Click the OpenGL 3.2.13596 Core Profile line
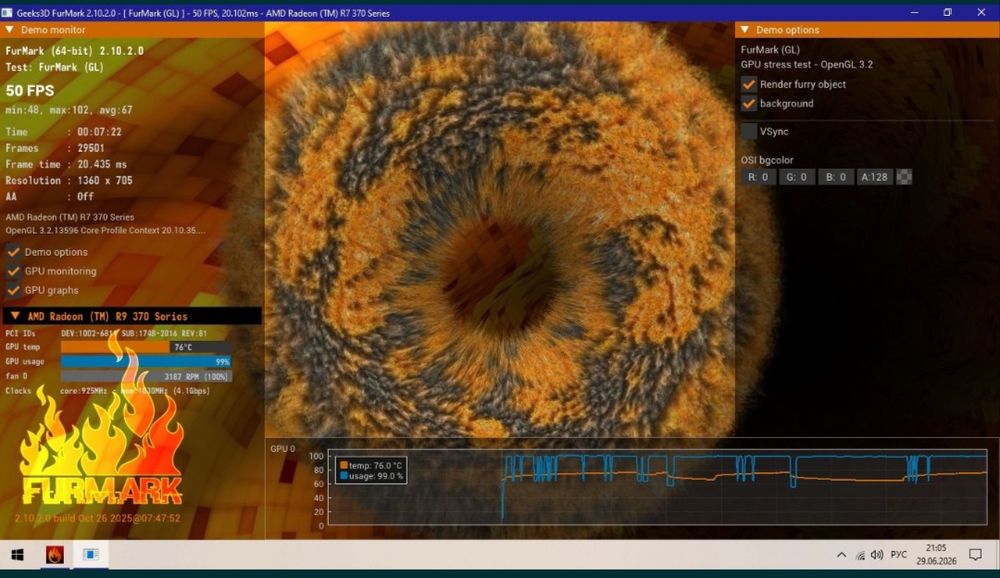 click(x=105, y=230)
